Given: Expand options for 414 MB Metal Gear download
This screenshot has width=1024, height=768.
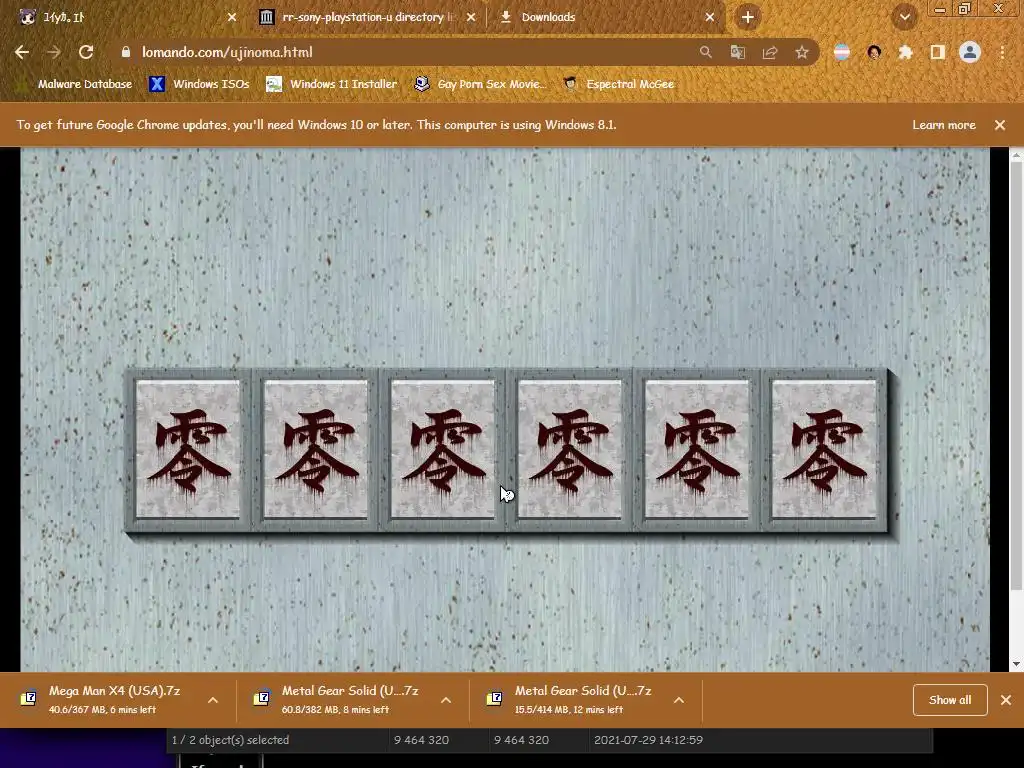Looking at the screenshot, I should (x=679, y=700).
